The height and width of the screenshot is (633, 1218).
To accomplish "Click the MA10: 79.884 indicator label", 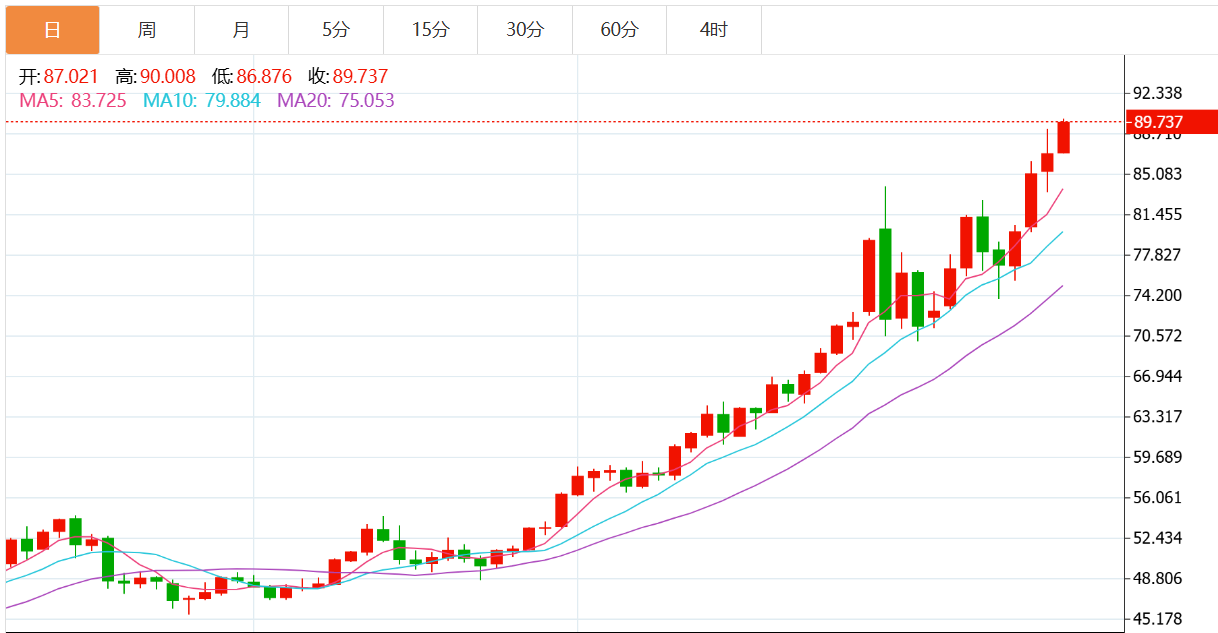I will coord(202,100).
